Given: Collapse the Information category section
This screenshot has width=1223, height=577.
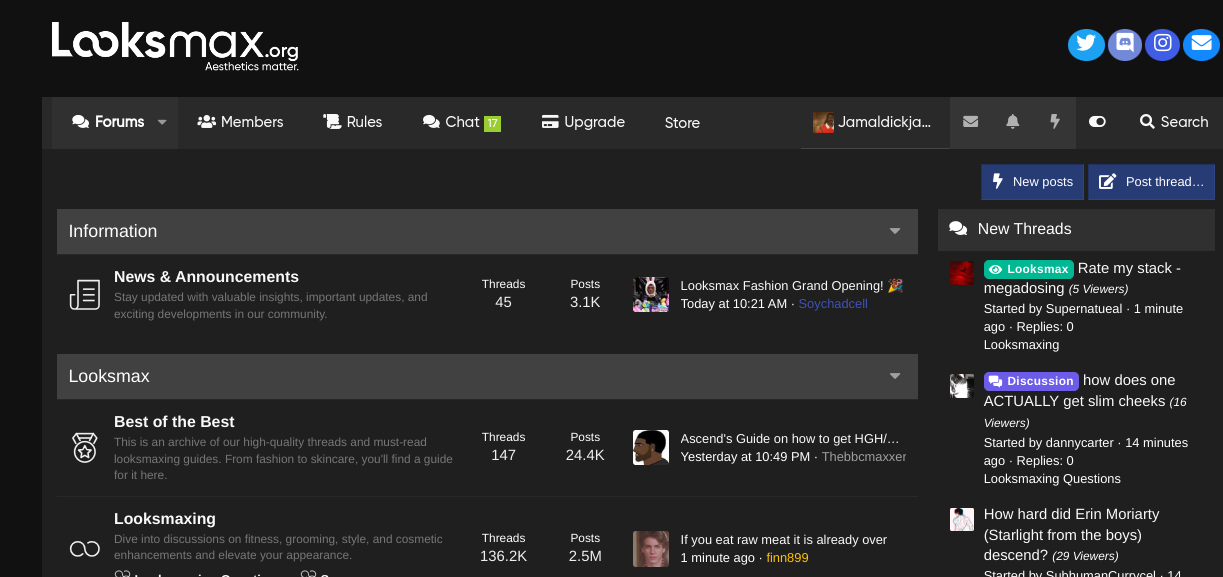Looking at the screenshot, I should pyautogui.click(x=895, y=231).
